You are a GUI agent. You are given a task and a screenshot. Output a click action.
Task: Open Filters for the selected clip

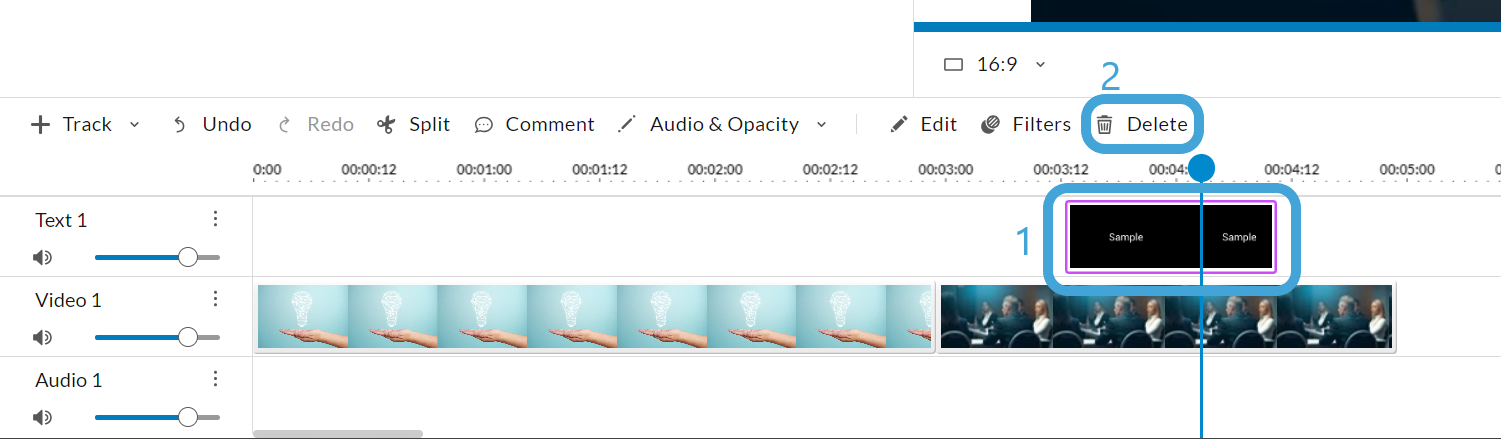(x=1026, y=125)
